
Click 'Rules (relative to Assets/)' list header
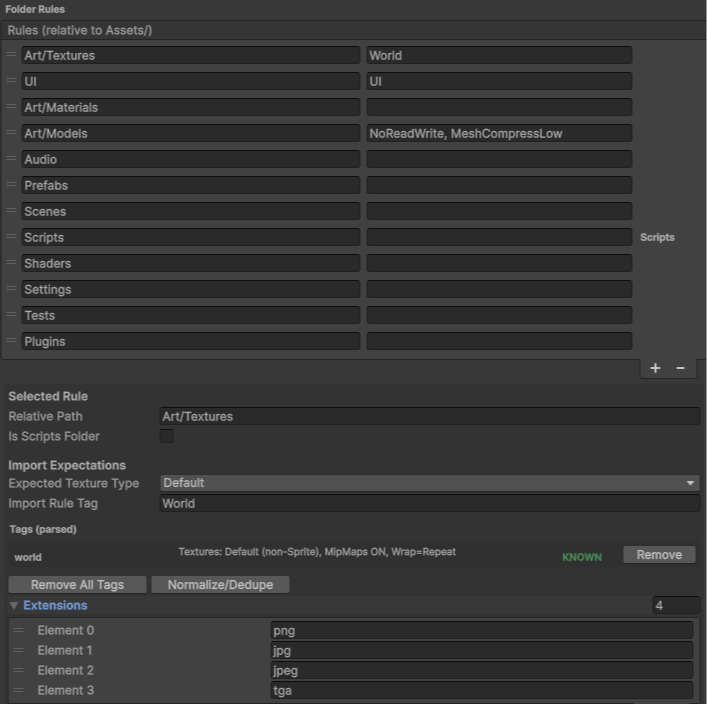coord(80,30)
